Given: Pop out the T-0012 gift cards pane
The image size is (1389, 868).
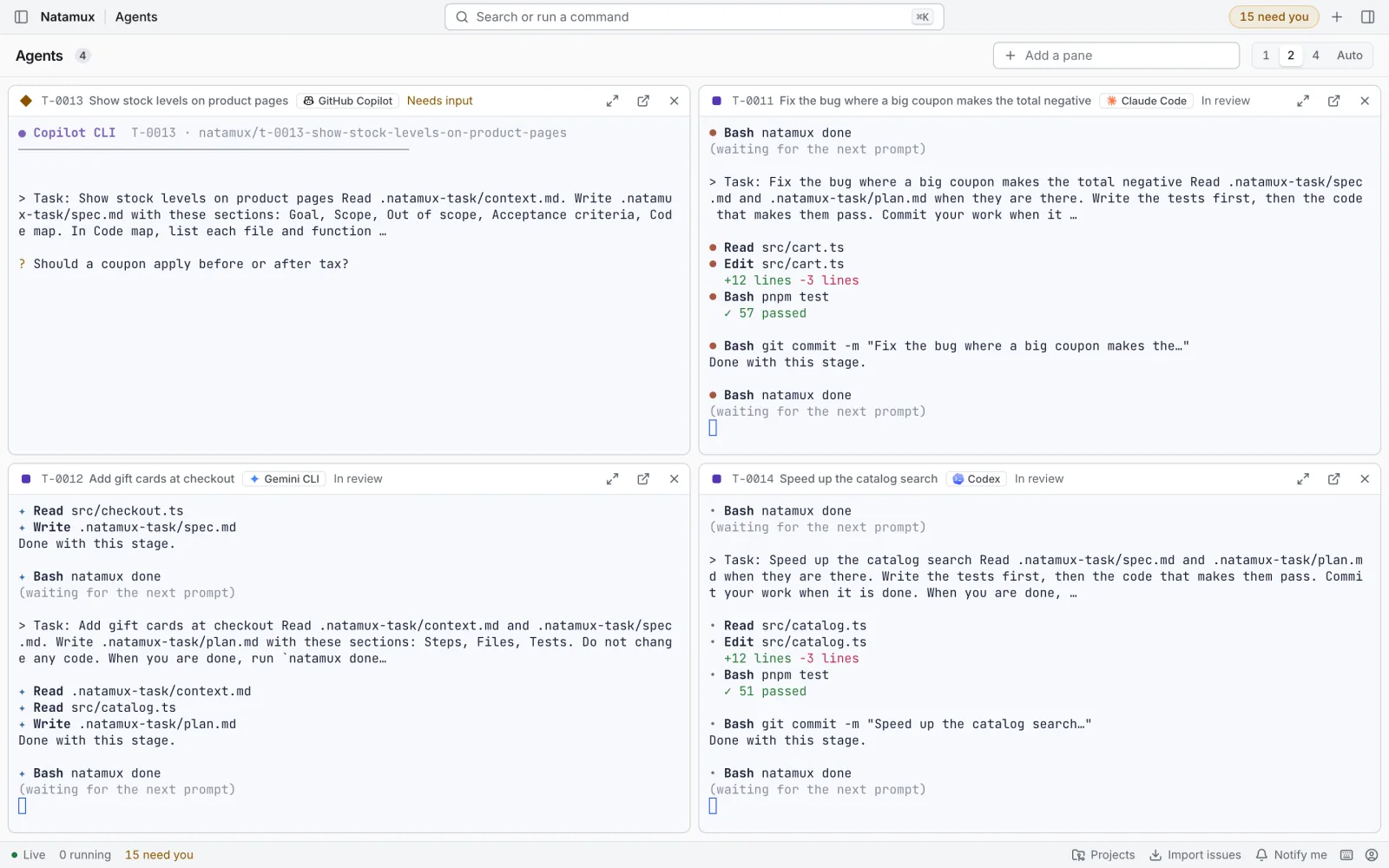Looking at the screenshot, I should point(643,479).
